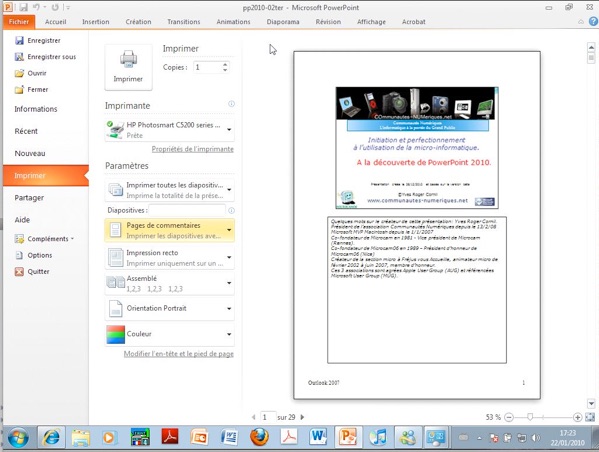Choose Enregistrer sous
The width and height of the screenshot is (599, 452).
(x=45, y=57)
